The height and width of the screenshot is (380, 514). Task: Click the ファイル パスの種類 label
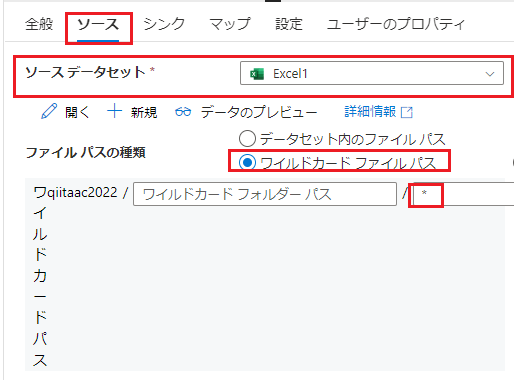tap(86, 153)
